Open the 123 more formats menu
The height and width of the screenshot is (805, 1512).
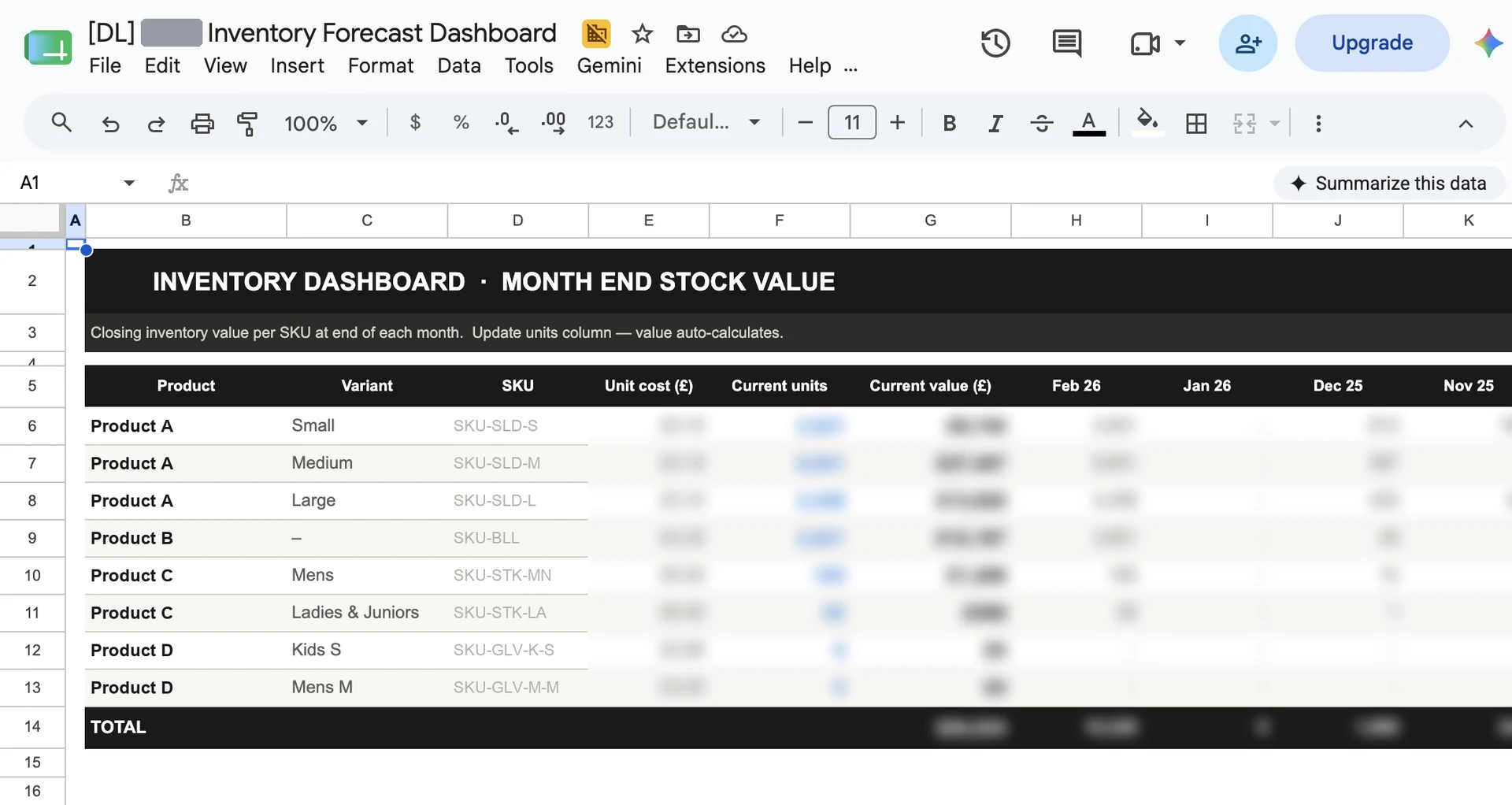coord(600,122)
